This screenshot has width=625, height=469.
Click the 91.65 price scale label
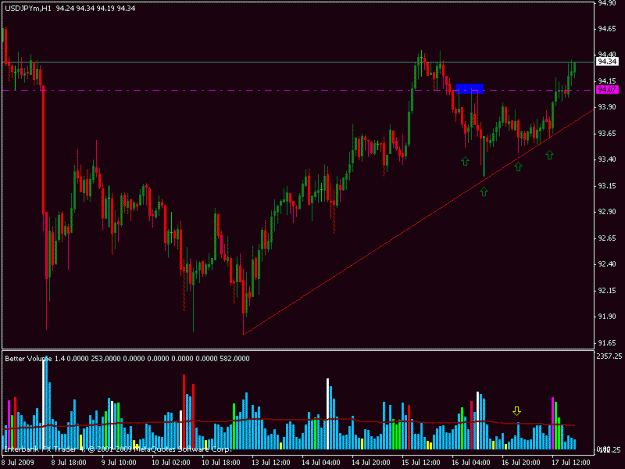pos(607,343)
